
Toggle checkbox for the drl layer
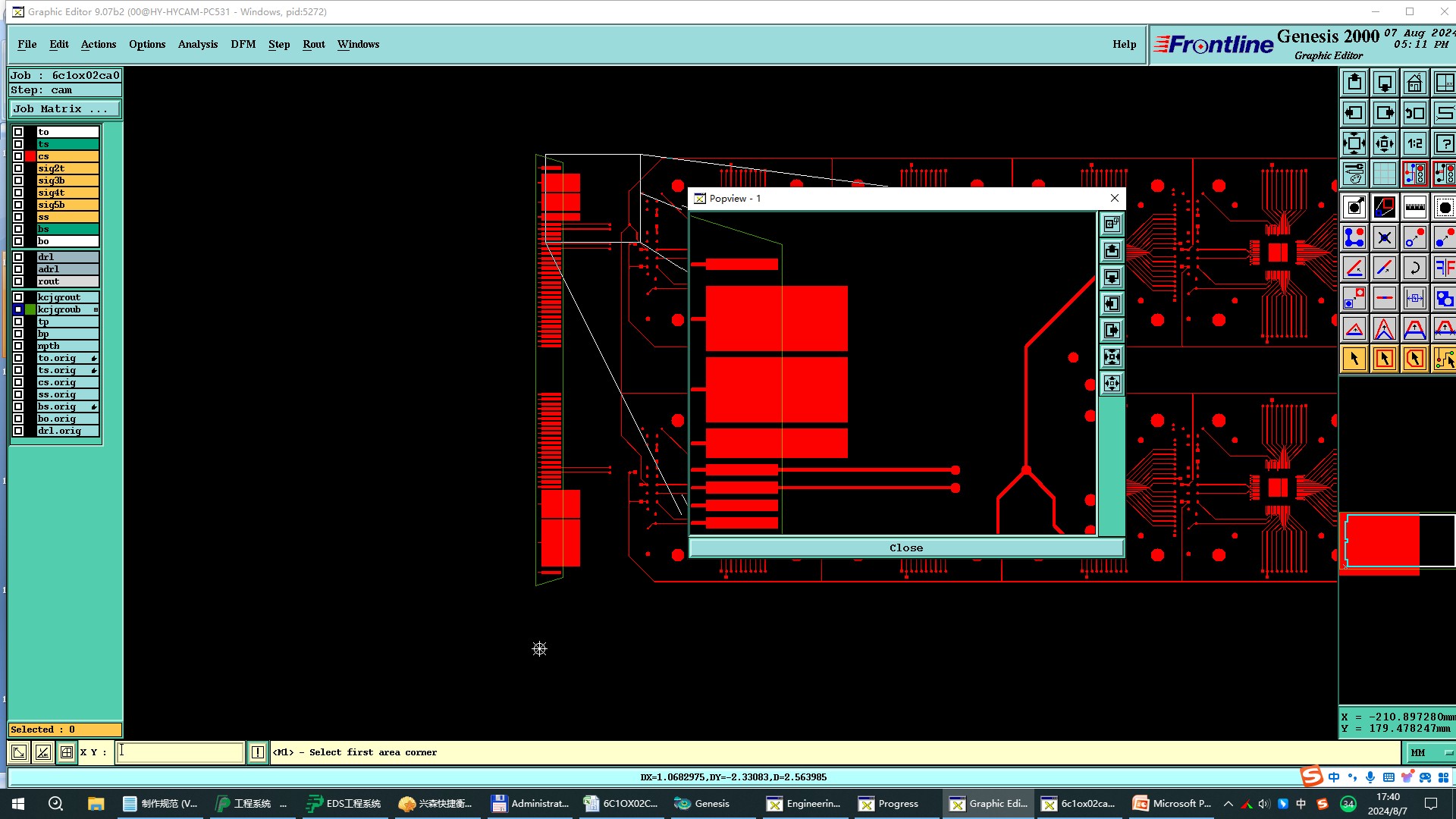click(x=18, y=257)
